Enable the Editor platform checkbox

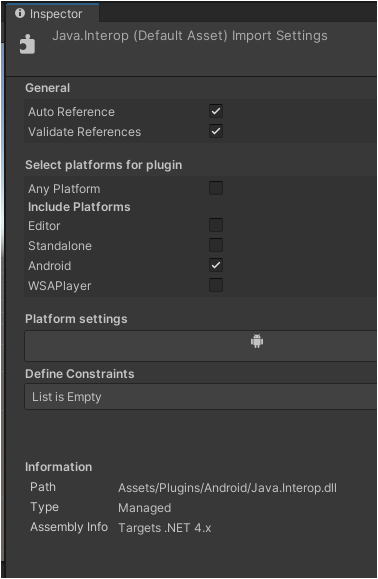(216, 225)
